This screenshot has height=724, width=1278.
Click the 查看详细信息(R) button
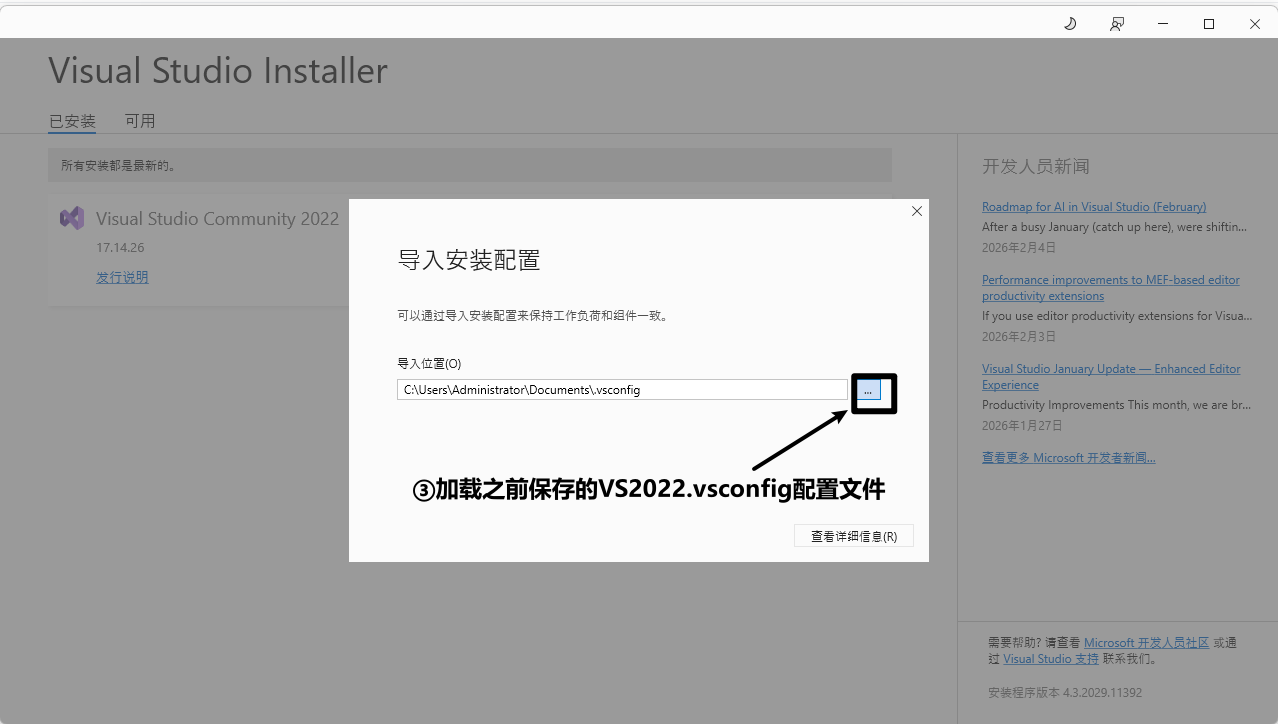pos(853,536)
